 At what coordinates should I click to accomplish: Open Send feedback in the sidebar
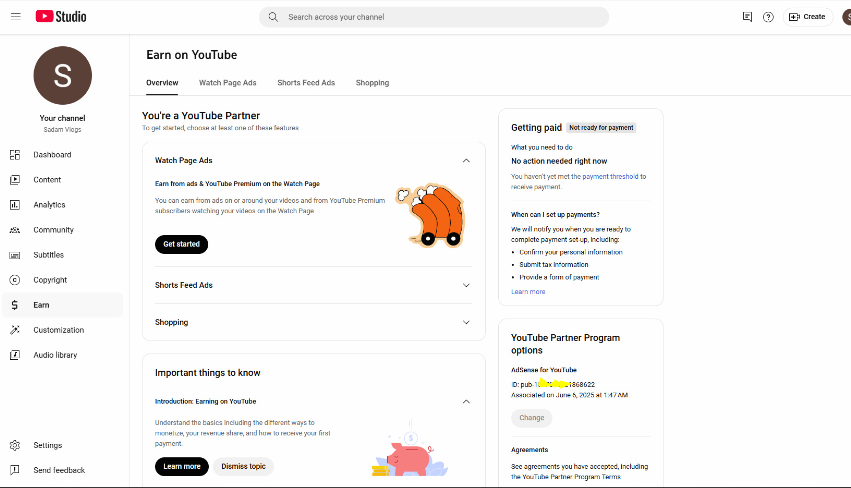click(x=62, y=470)
